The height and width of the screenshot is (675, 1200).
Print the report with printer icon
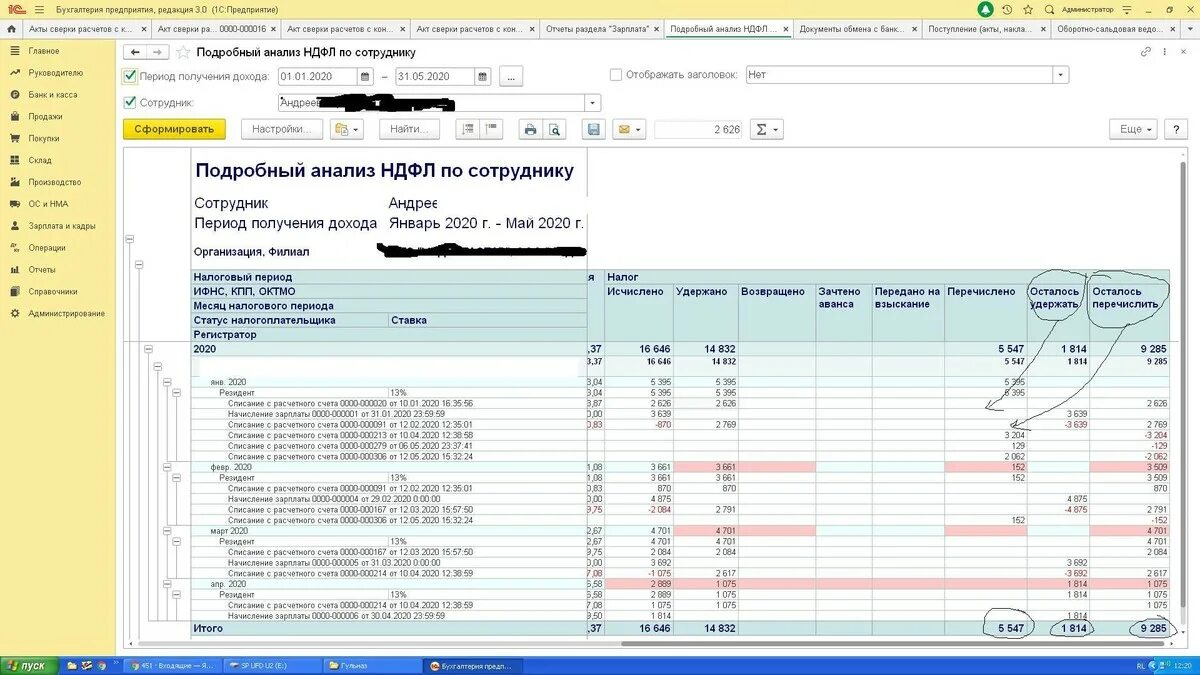(531, 129)
